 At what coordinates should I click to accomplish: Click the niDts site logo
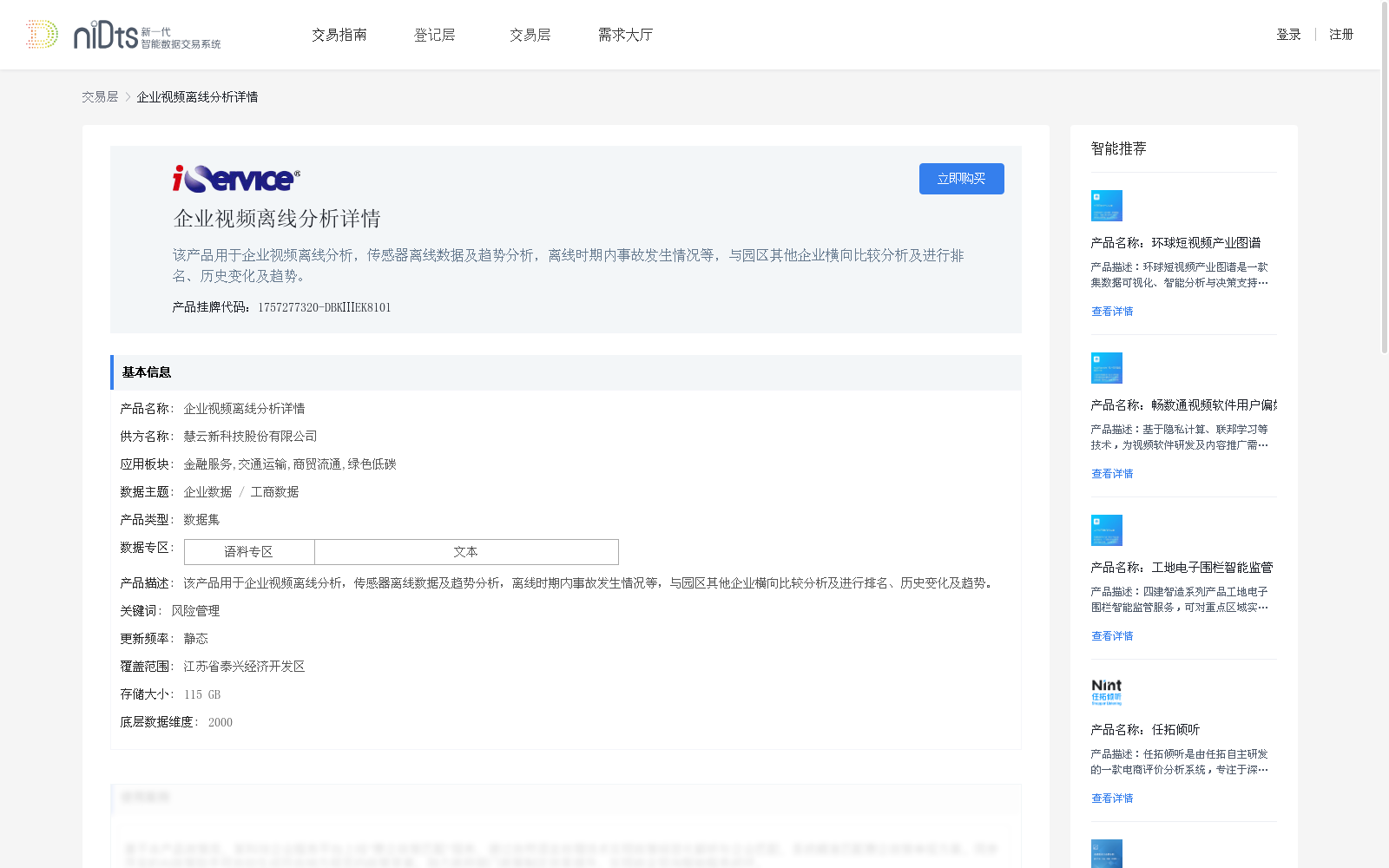coord(123,35)
